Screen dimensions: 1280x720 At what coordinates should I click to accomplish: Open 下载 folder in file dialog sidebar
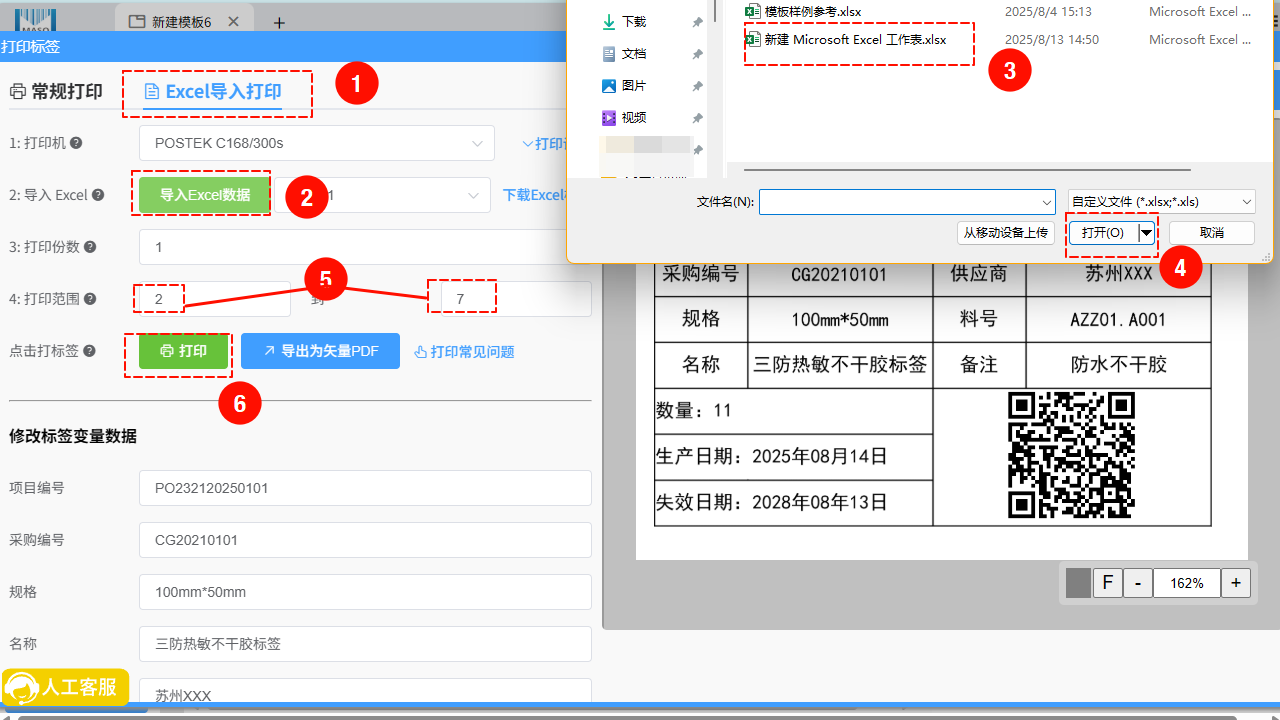(x=623, y=21)
